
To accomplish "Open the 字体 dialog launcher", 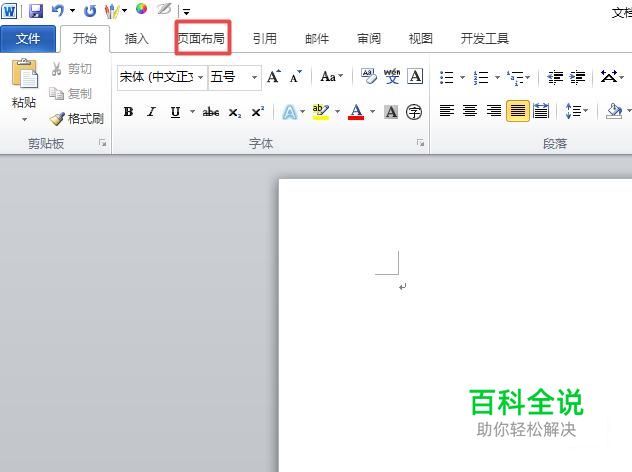I will (420, 143).
